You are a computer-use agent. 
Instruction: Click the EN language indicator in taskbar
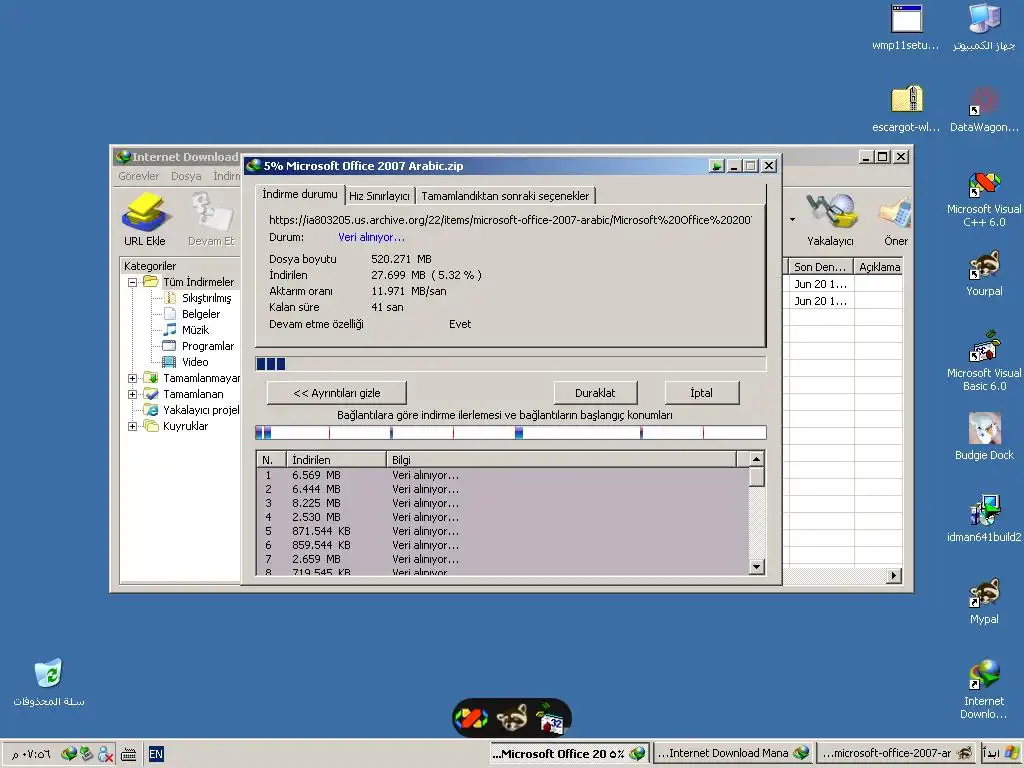(156, 754)
